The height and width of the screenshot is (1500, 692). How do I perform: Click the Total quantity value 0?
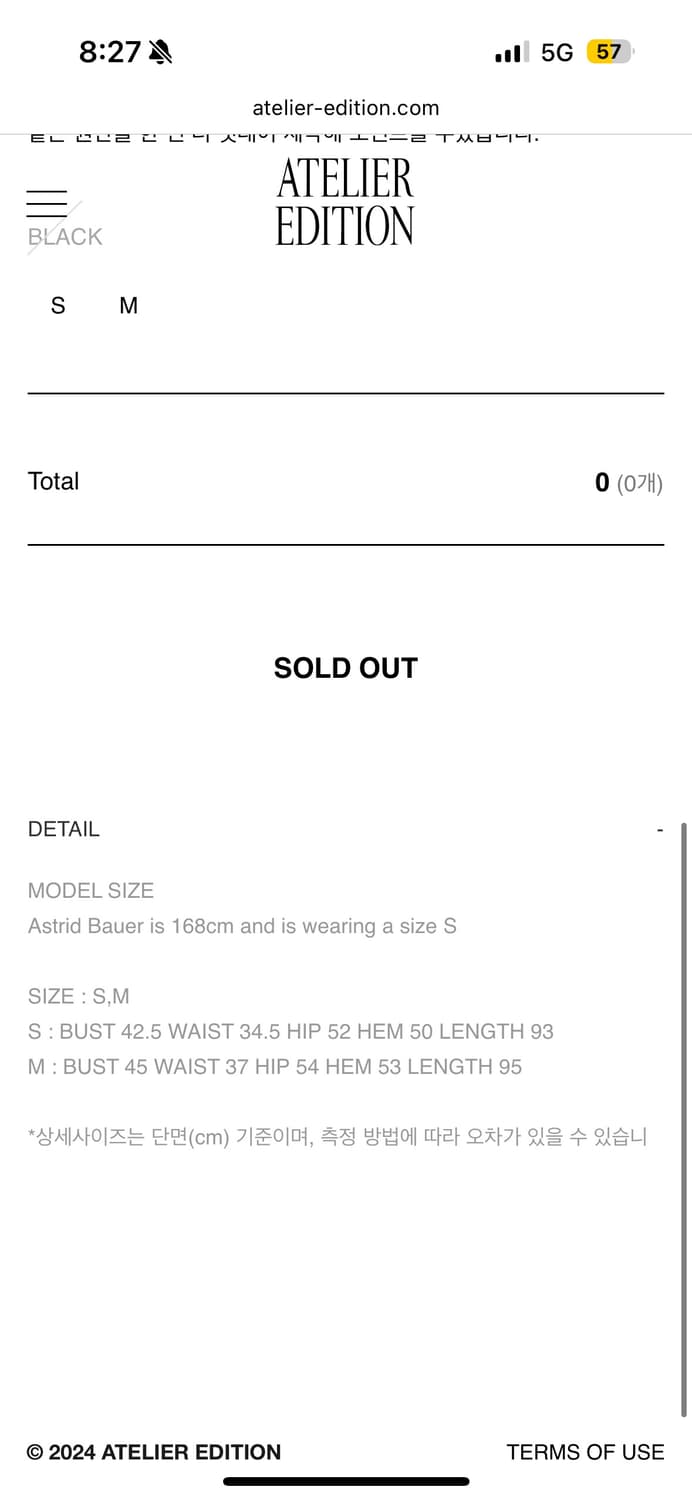pyautogui.click(x=602, y=483)
